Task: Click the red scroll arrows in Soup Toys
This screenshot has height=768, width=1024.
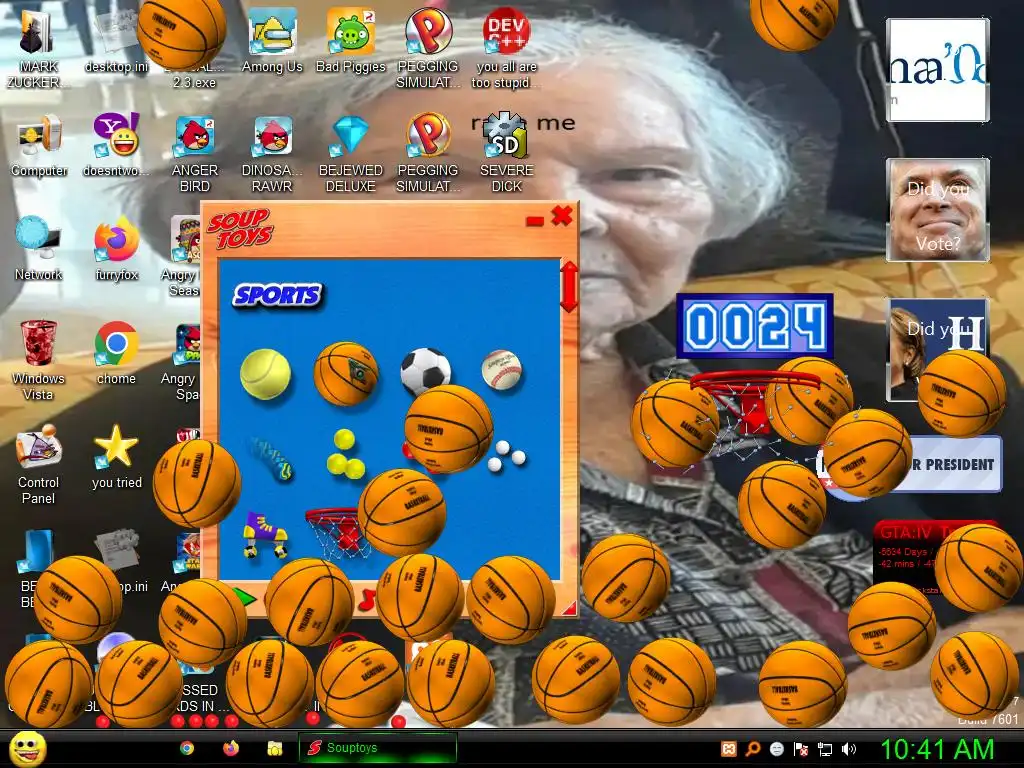Action: pos(569,287)
